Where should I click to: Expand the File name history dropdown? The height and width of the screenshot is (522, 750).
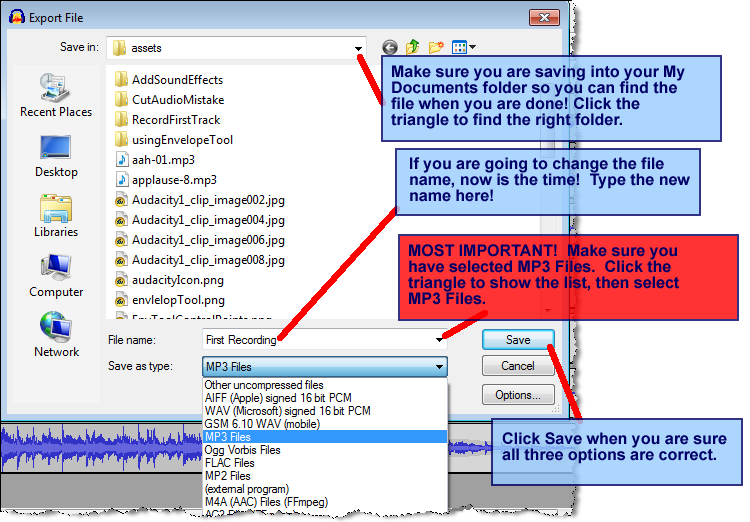coord(439,340)
